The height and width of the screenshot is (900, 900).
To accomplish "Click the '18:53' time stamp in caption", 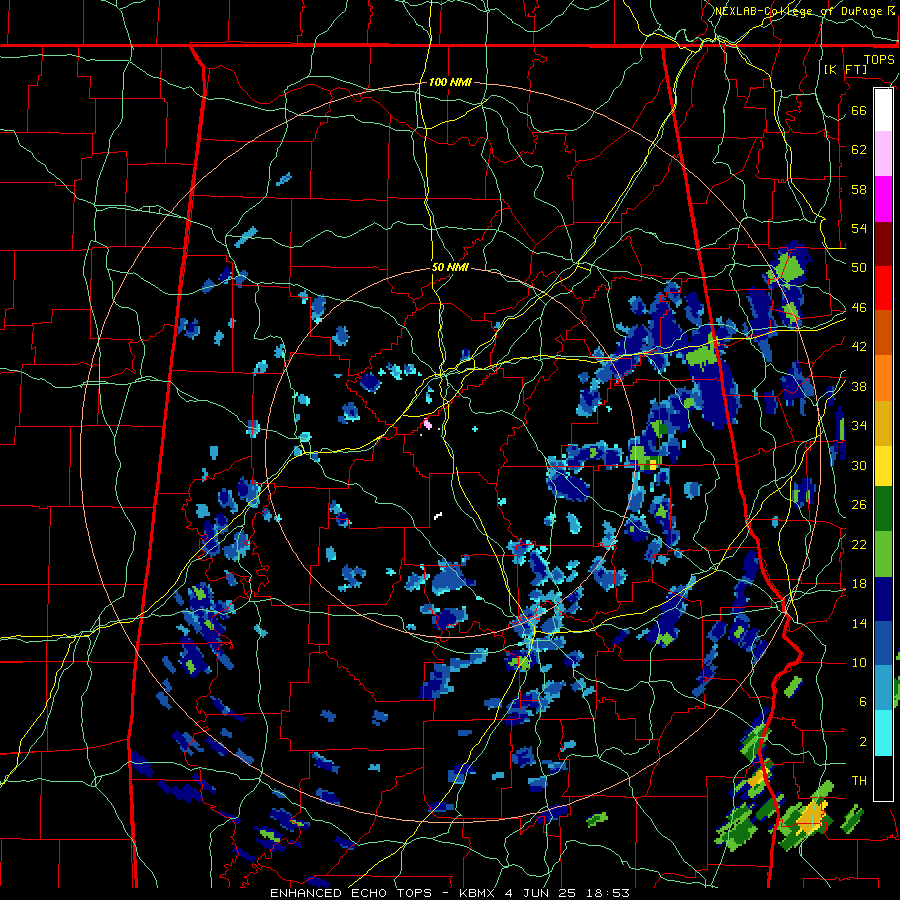I will [608, 893].
